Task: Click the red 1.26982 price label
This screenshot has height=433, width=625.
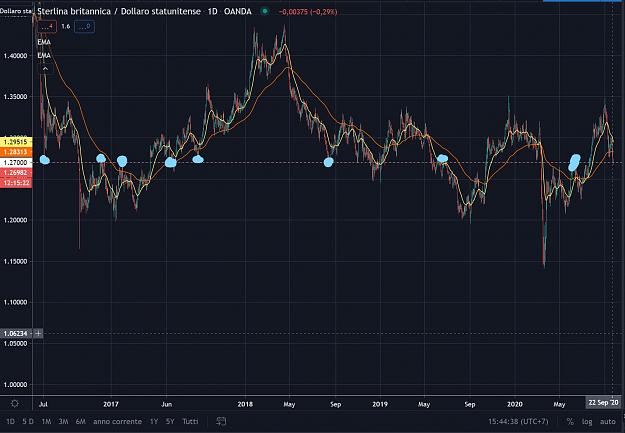Action: pos(16,173)
